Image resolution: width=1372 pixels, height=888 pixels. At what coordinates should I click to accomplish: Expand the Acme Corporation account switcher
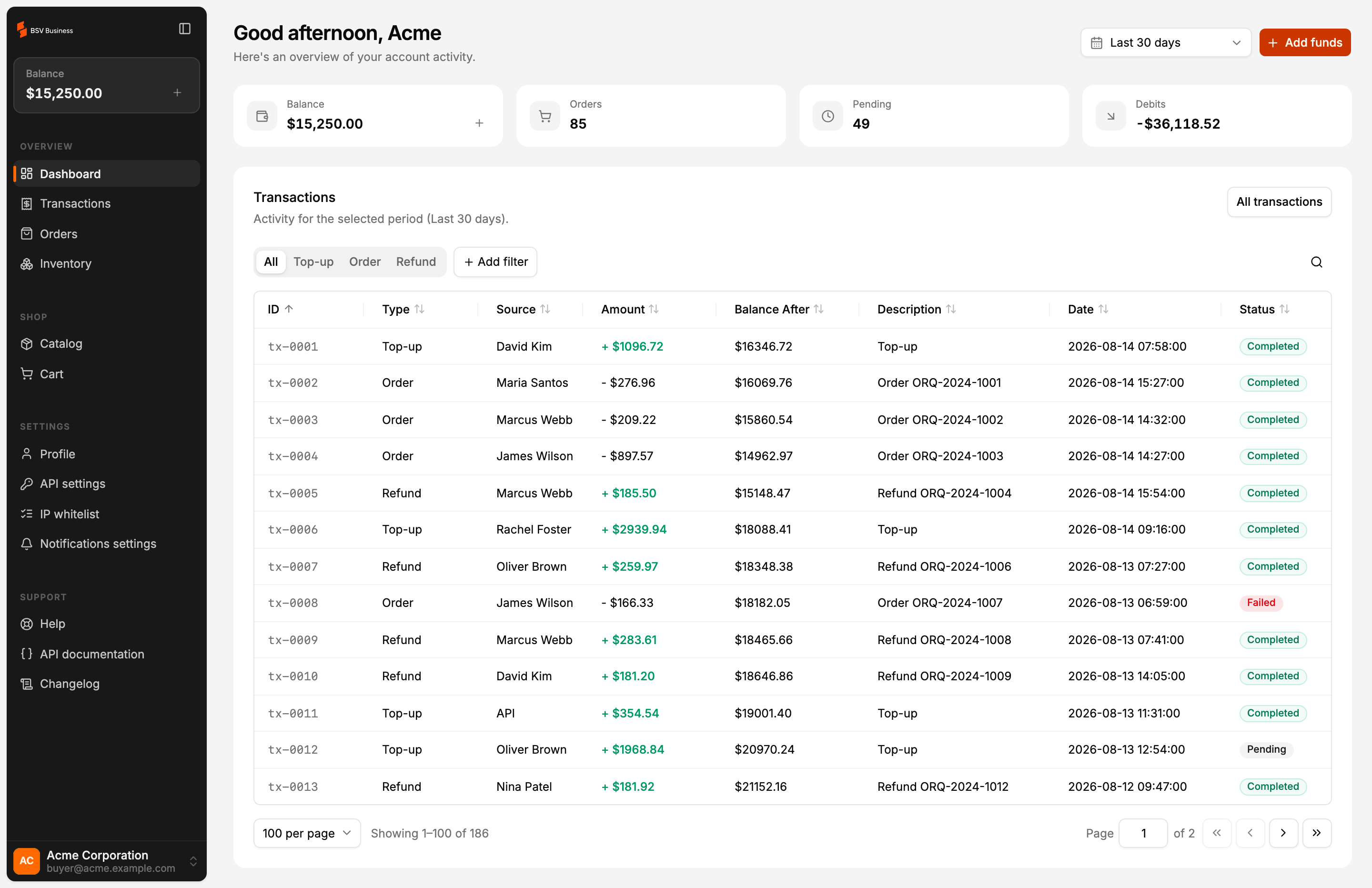107,861
